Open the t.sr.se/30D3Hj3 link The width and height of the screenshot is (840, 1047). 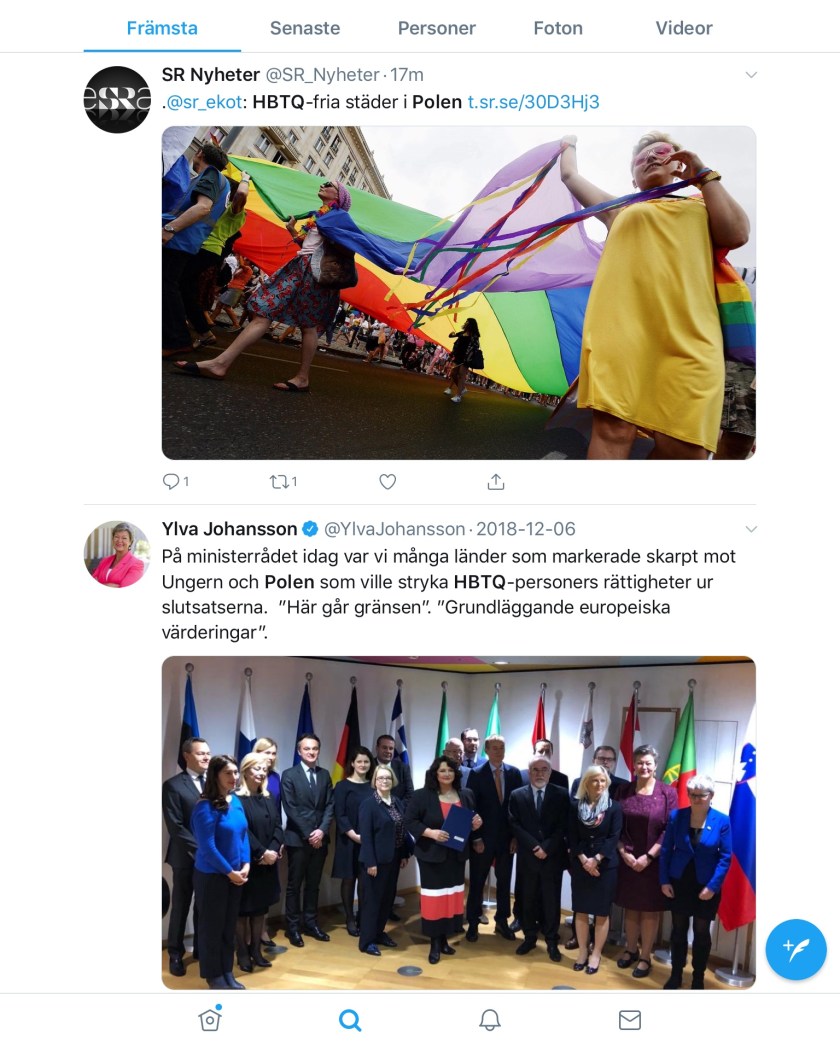click(534, 102)
